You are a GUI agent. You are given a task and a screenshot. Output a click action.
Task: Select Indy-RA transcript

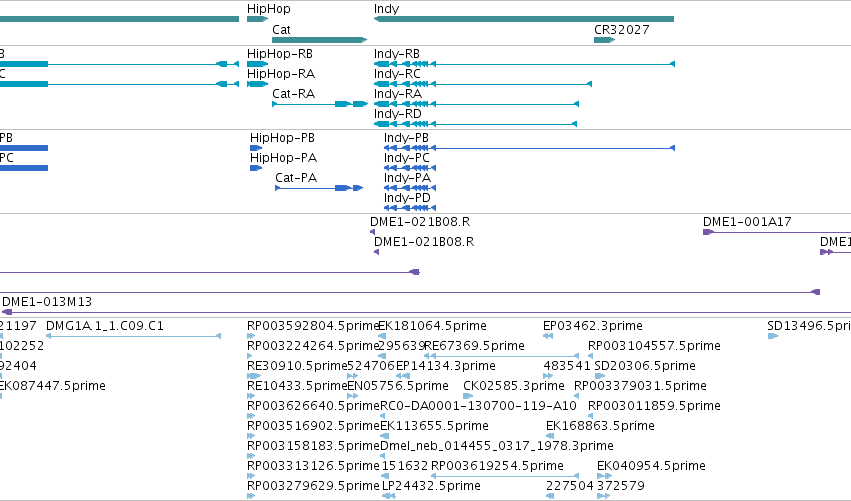click(476, 104)
